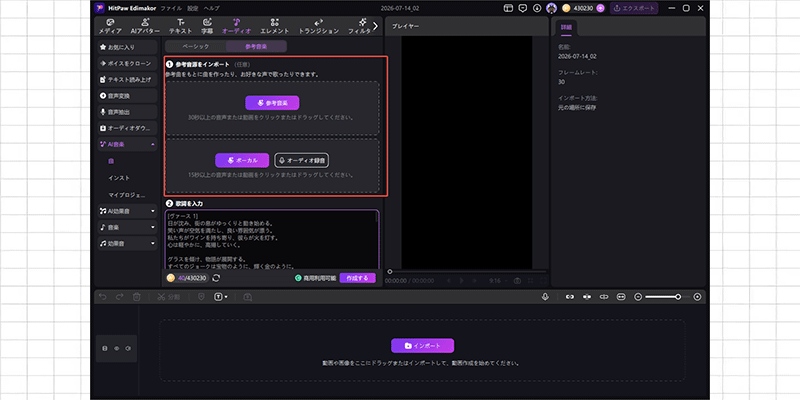
Task: Click the purple add credits plus icon
Action: [x=600, y=8]
